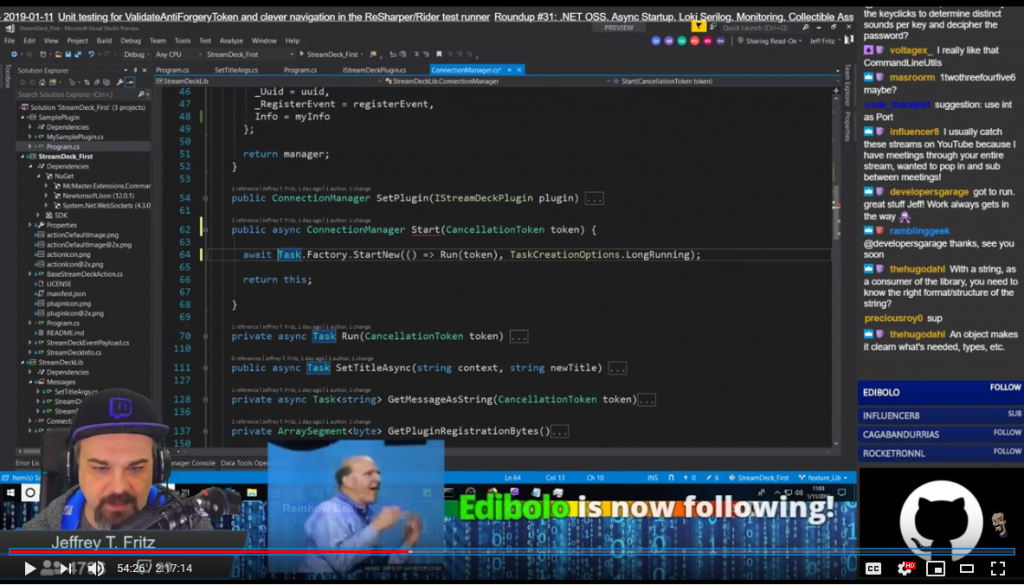Toggle closed captions CC button

click(x=873, y=569)
